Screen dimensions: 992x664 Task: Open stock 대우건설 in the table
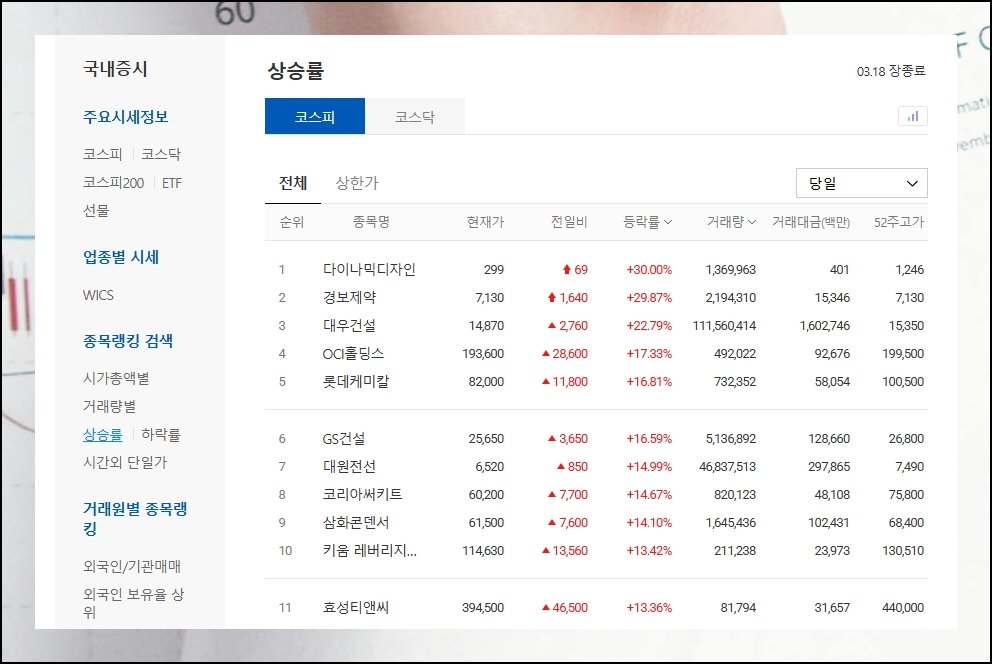click(x=349, y=326)
